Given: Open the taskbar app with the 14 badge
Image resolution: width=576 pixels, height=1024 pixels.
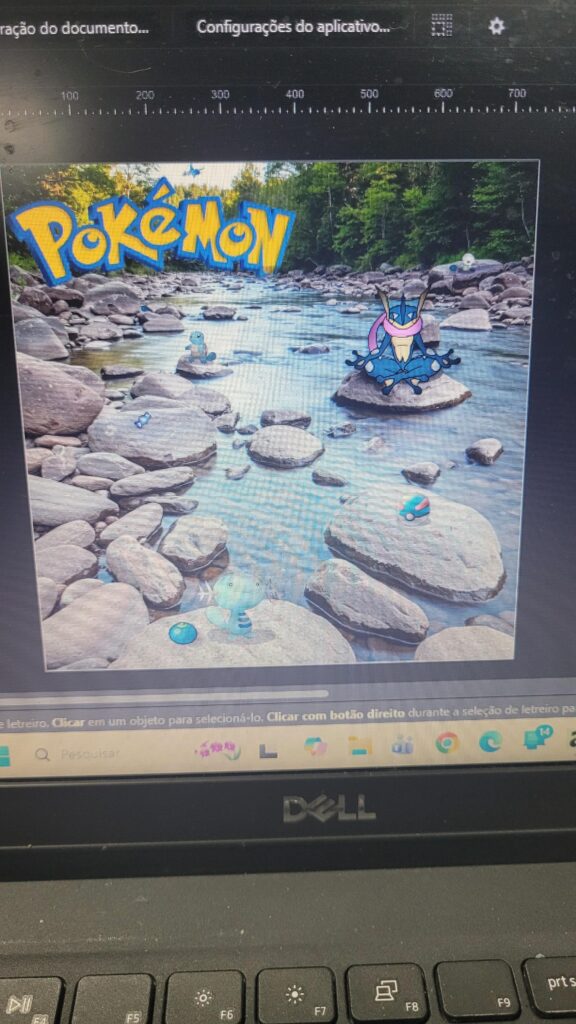Looking at the screenshot, I should tap(537, 737).
